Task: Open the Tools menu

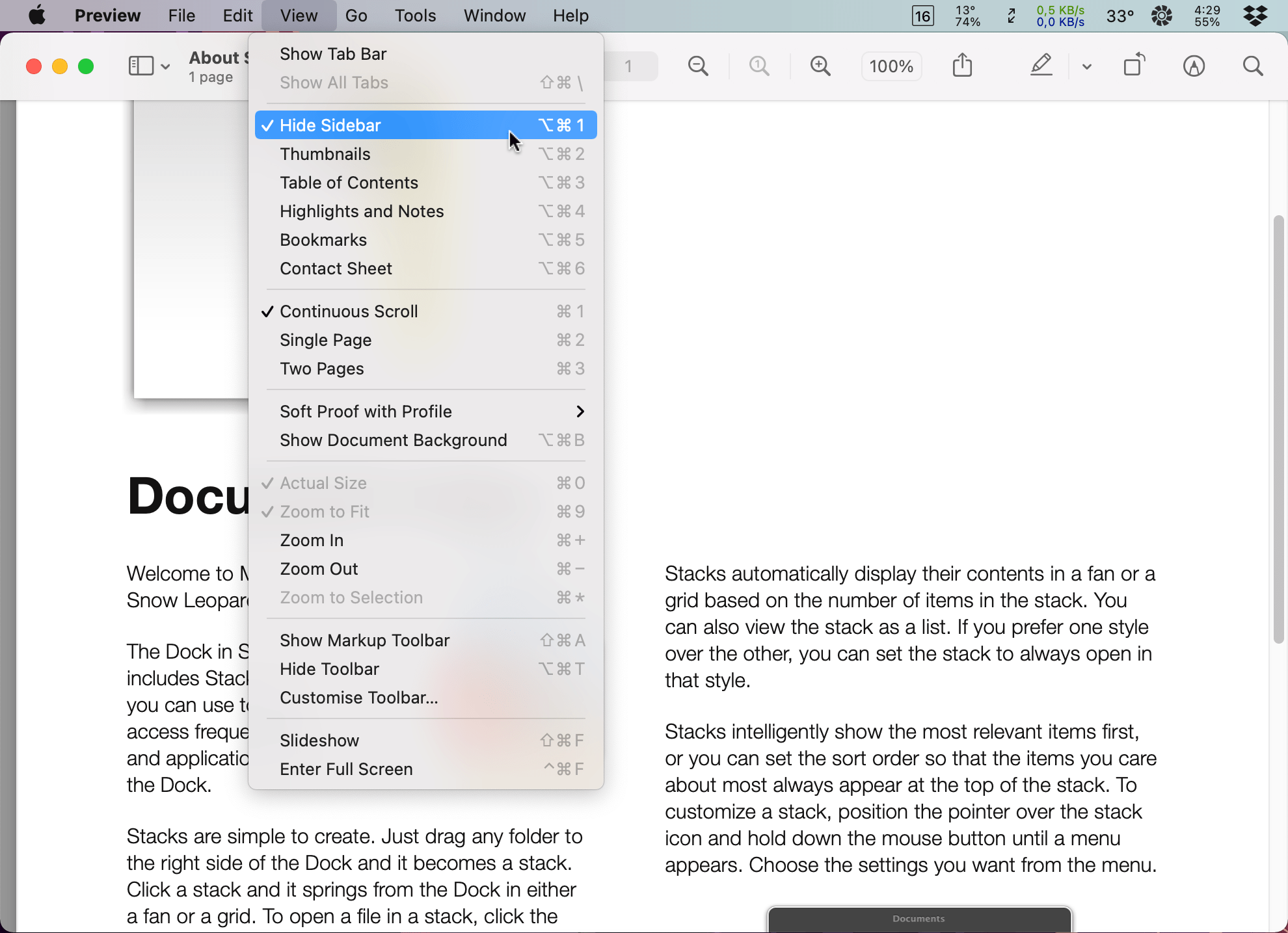Action: [415, 16]
